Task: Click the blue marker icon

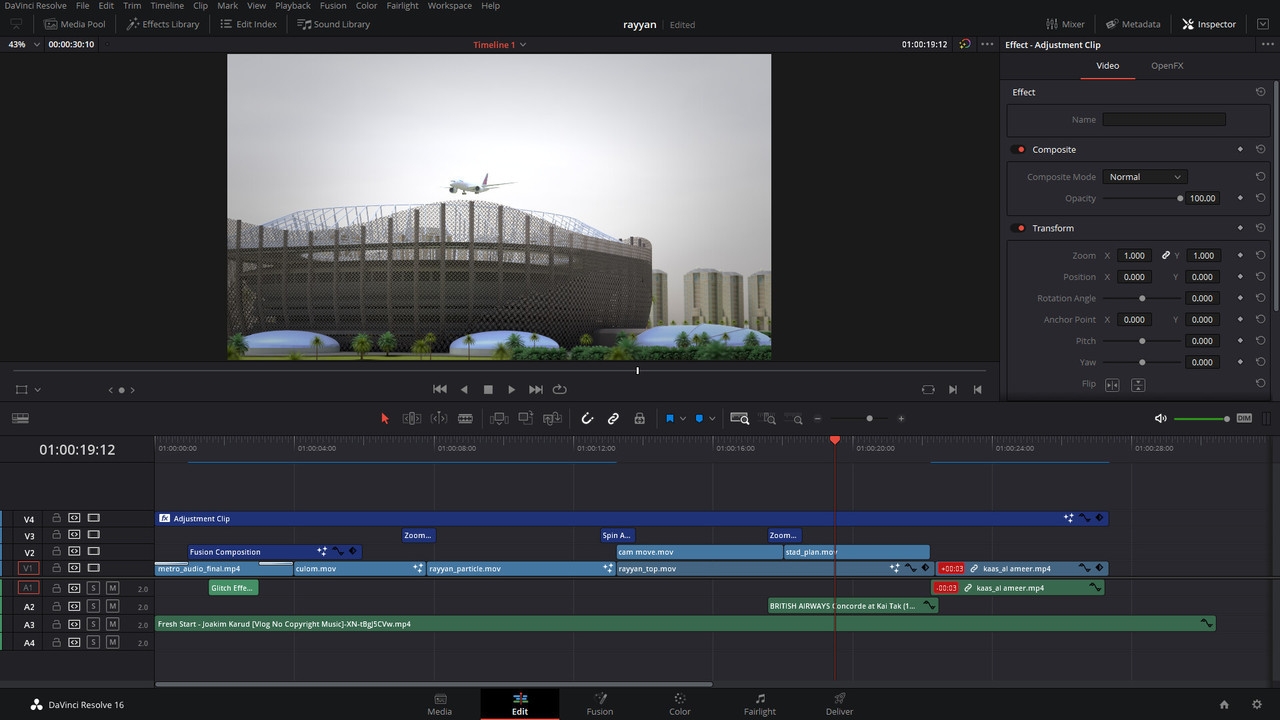Action: [699, 419]
